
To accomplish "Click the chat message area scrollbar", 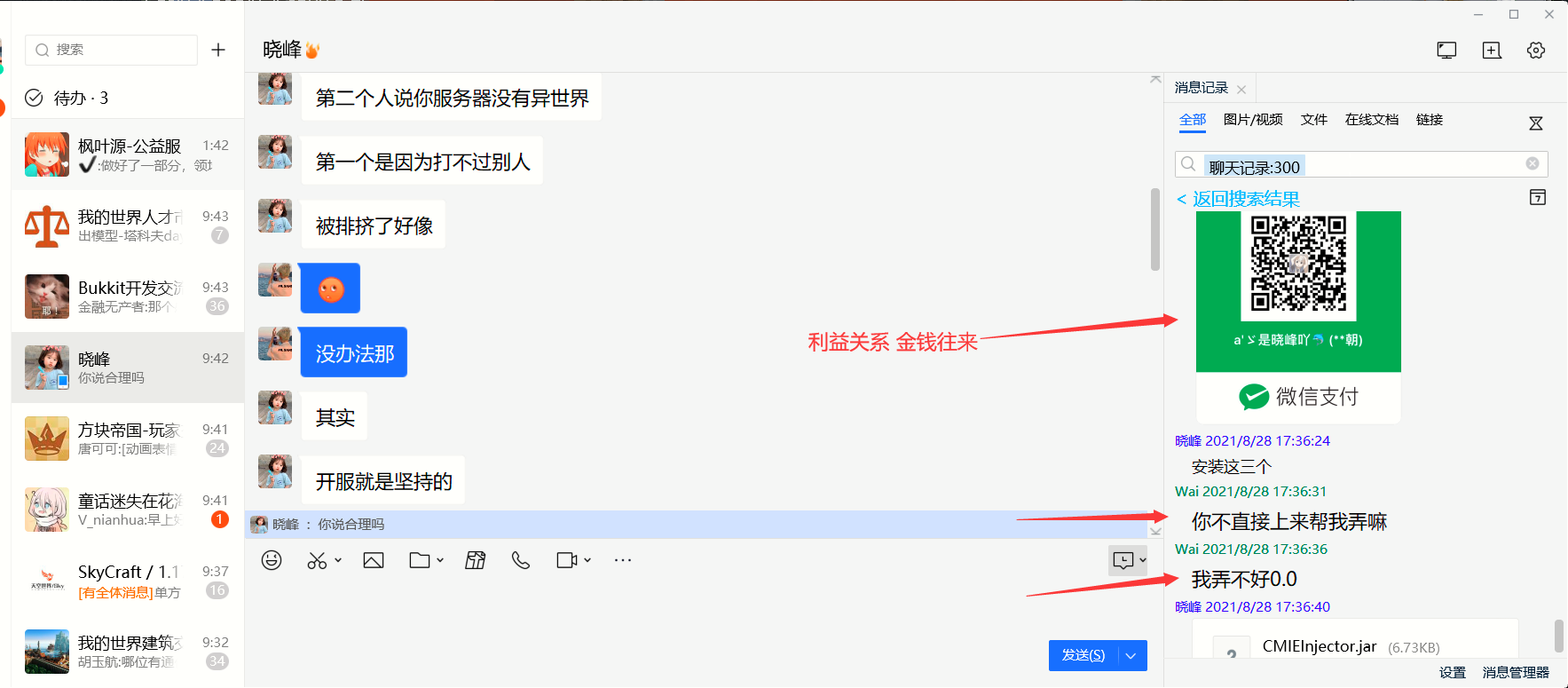I will pos(1155,229).
